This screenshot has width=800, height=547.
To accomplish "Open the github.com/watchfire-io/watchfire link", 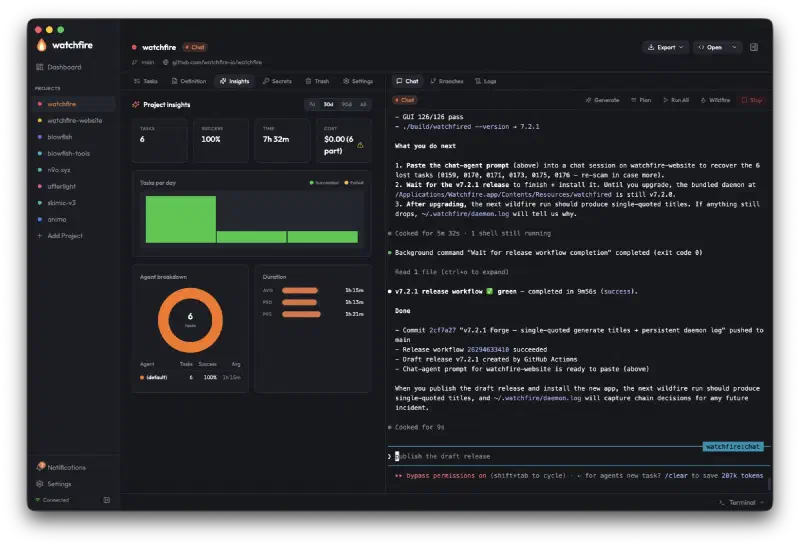I will point(216,62).
